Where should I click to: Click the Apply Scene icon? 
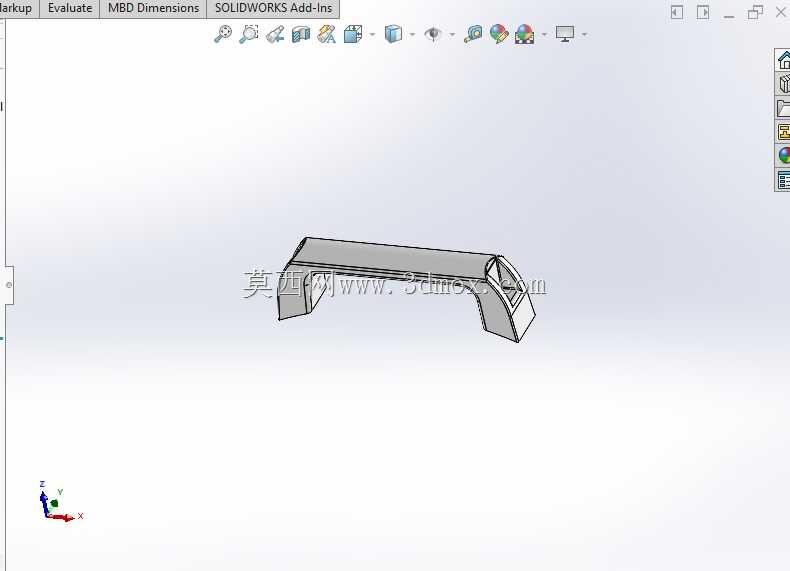(x=524, y=34)
